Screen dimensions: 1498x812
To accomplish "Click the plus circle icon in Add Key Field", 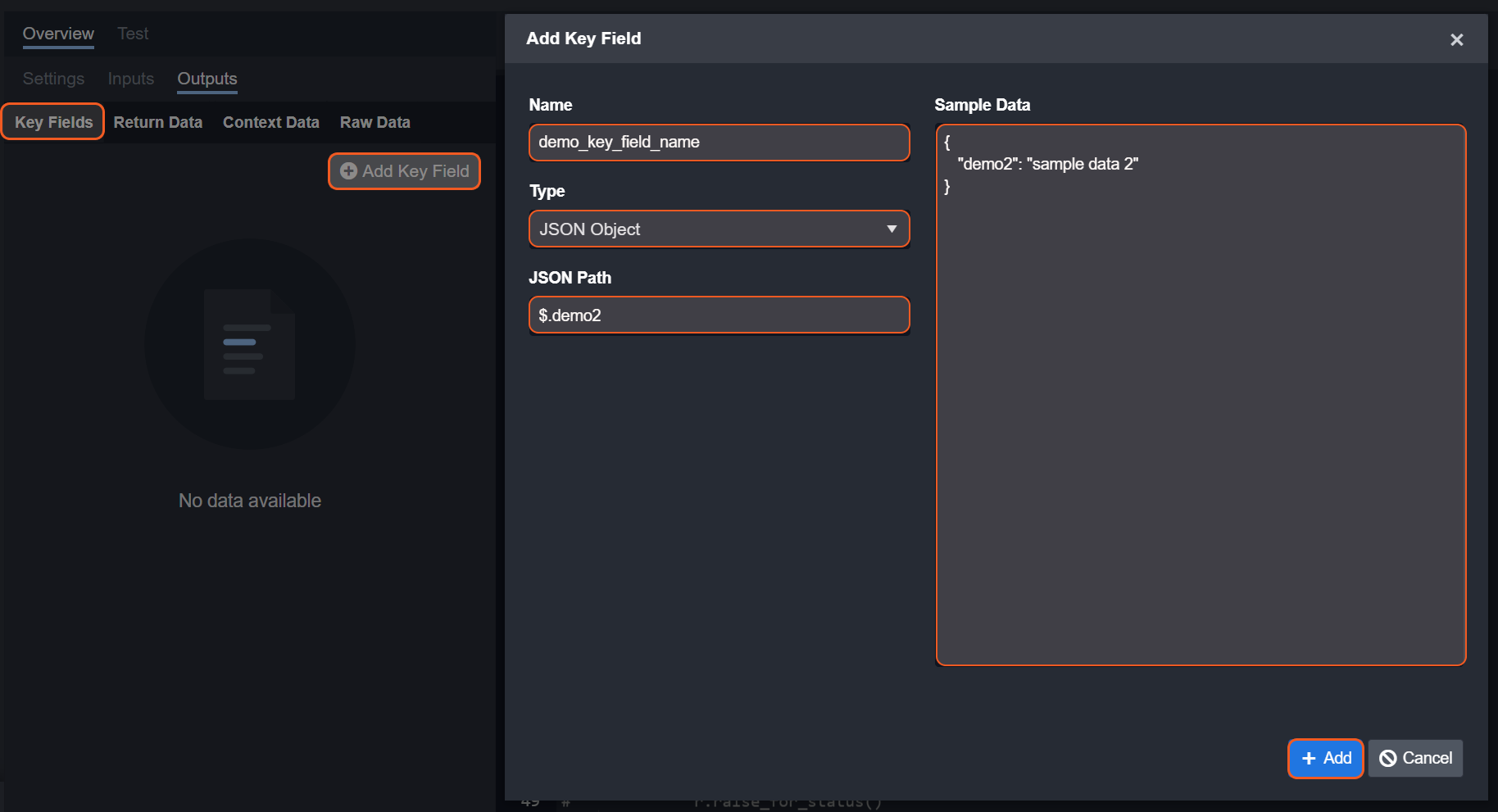I will 348,171.
